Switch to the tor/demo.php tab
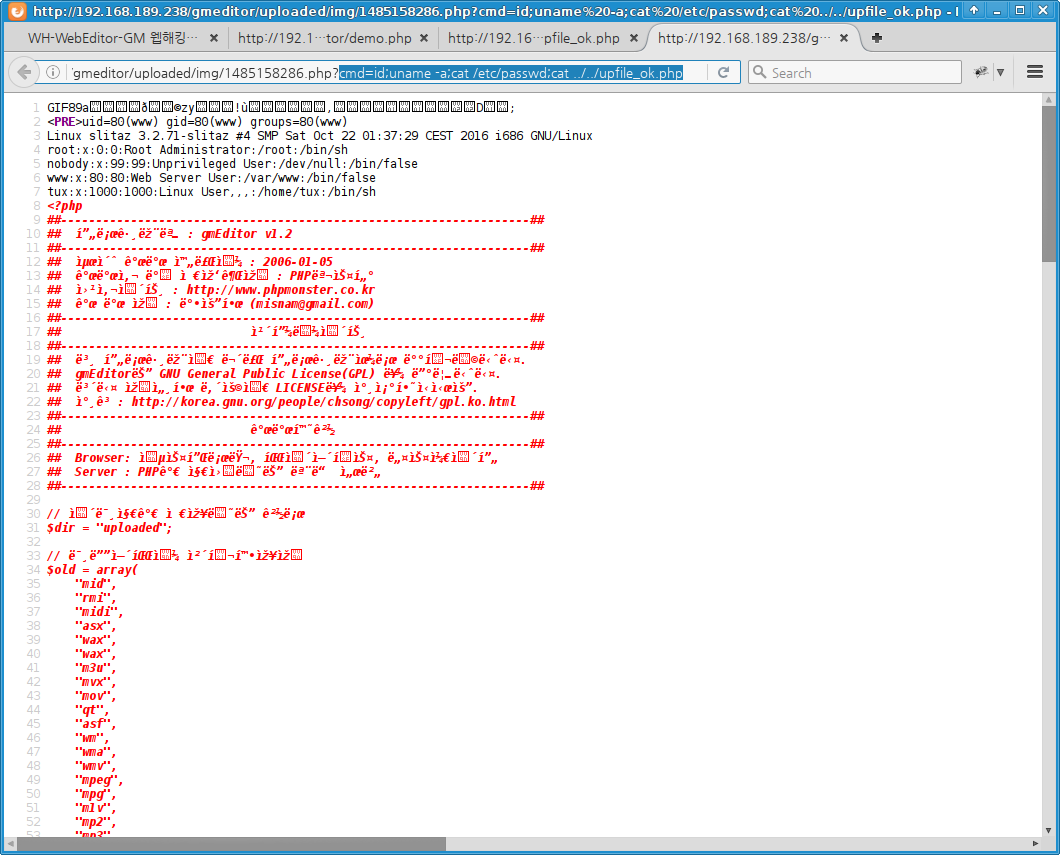This screenshot has height=855, width=1060. pos(324,39)
